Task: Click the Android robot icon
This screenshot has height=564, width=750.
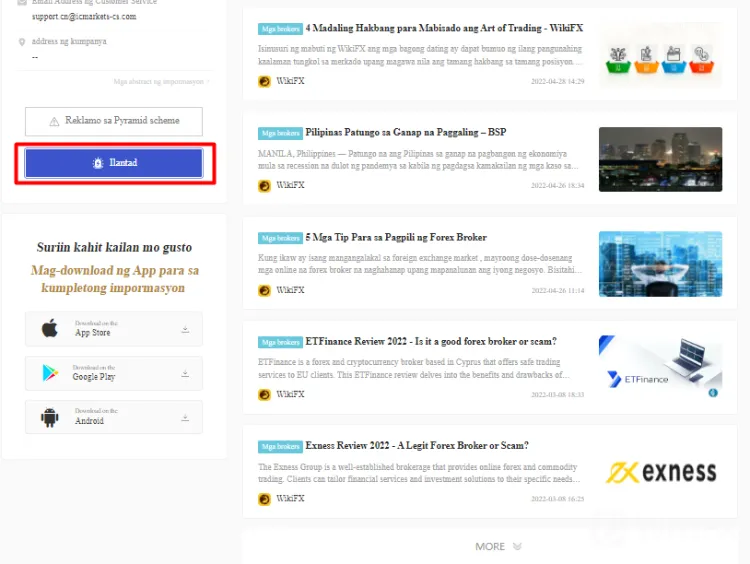Action: click(x=50, y=417)
